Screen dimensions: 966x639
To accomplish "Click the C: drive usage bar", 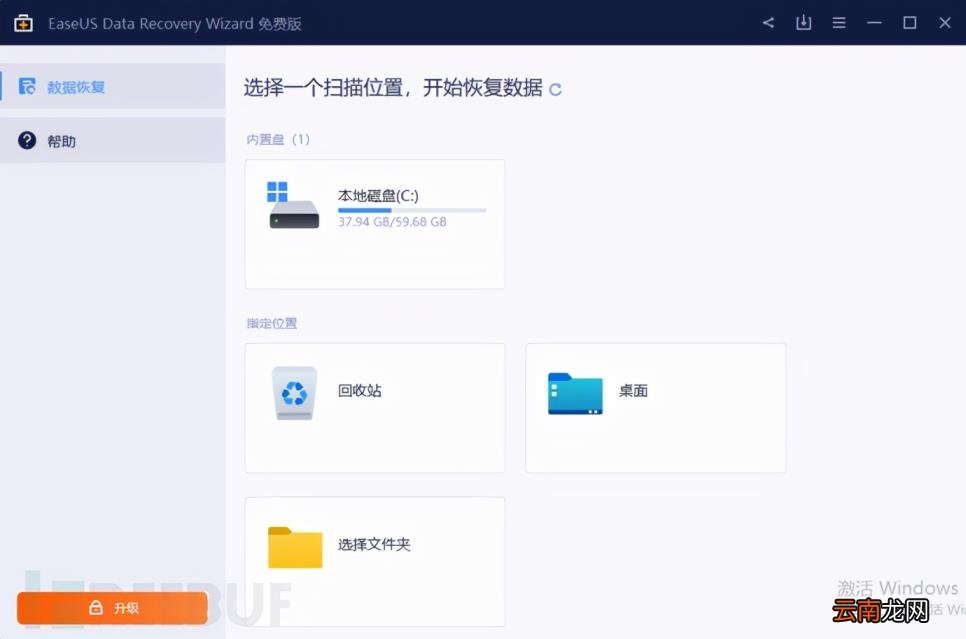I will point(412,210).
